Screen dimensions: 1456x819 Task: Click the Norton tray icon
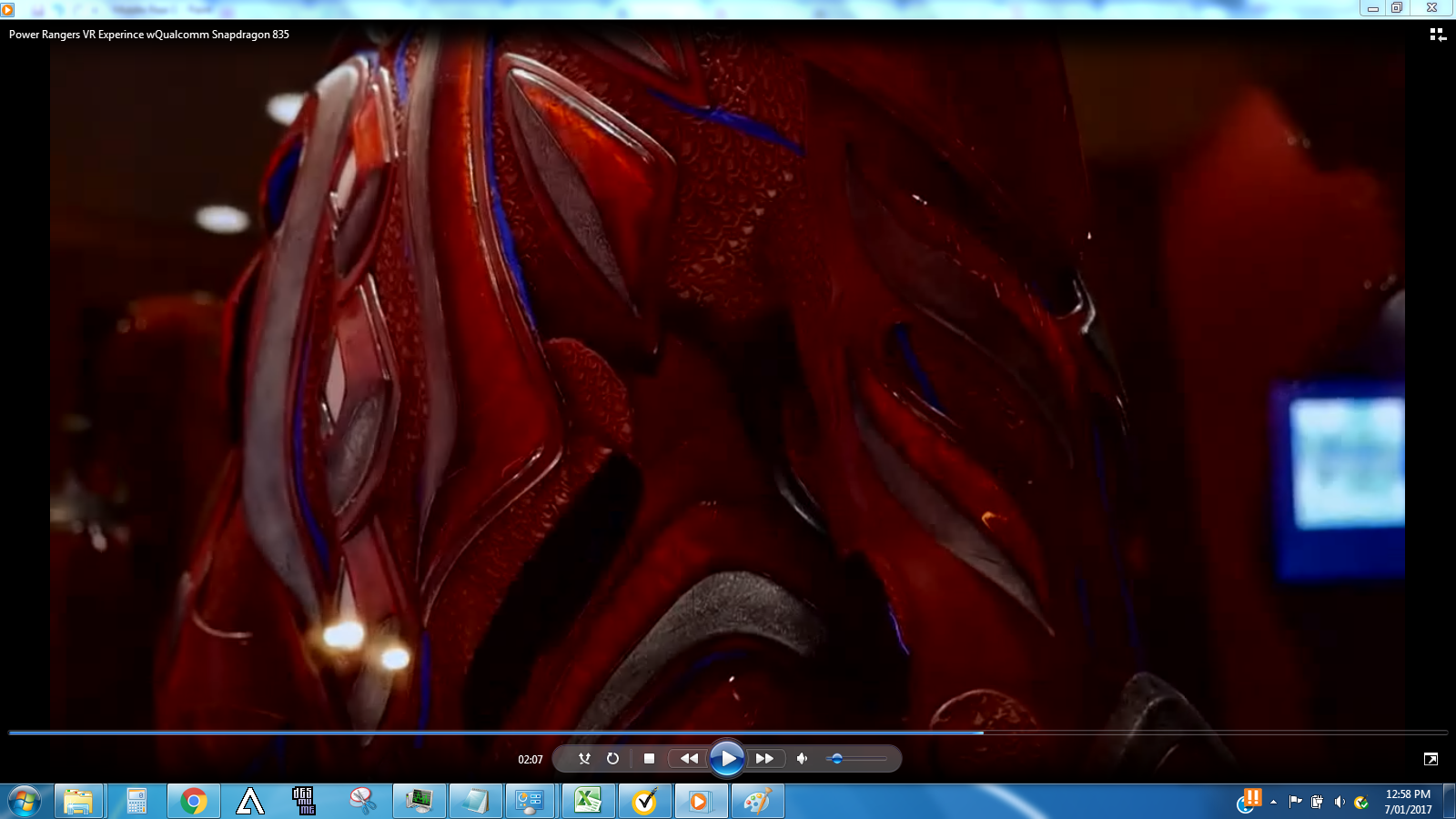click(1361, 802)
